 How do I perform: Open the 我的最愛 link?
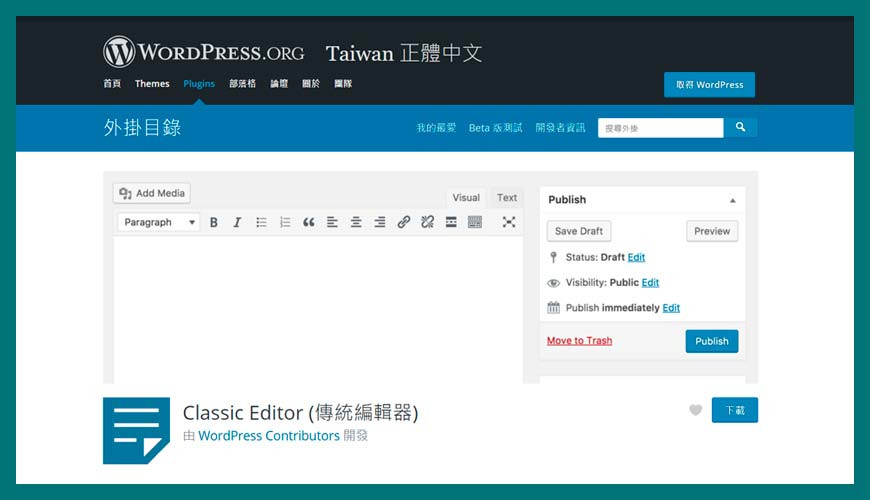[x=436, y=128]
